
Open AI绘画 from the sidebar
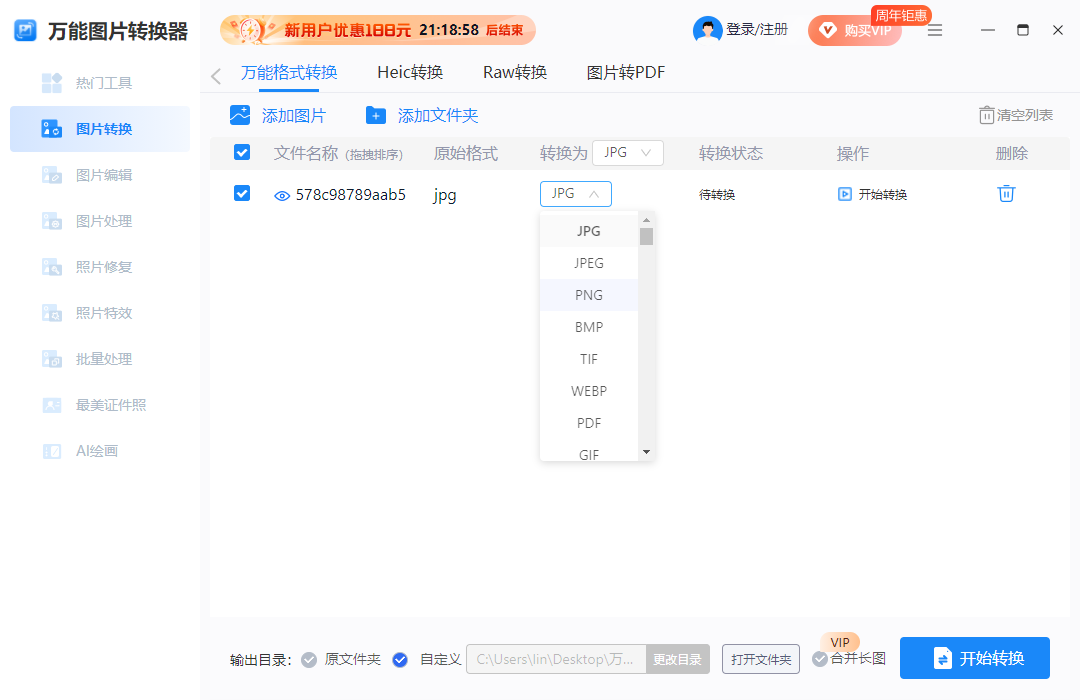pos(100,451)
